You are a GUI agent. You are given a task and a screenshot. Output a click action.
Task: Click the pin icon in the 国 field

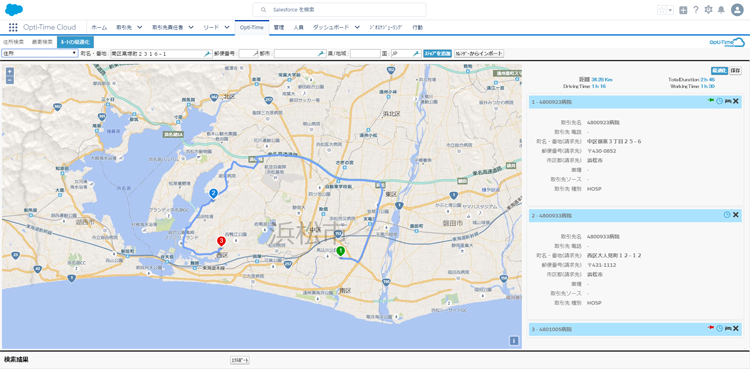(417, 54)
